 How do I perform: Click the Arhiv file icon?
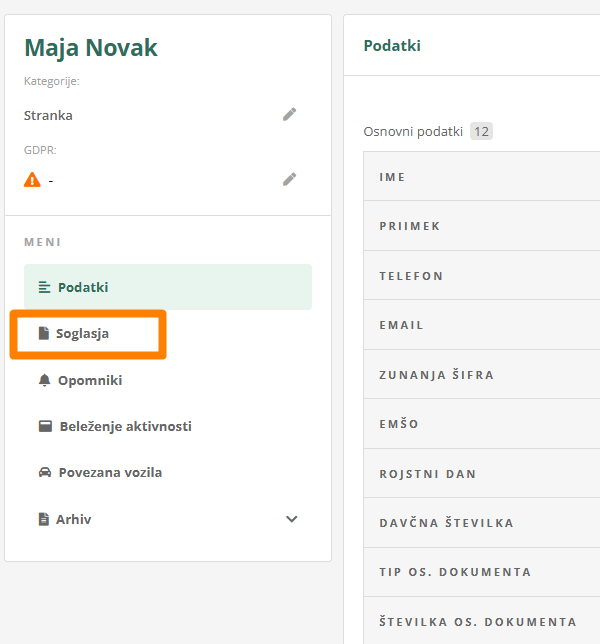pyautogui.click(x=44, y=519)
